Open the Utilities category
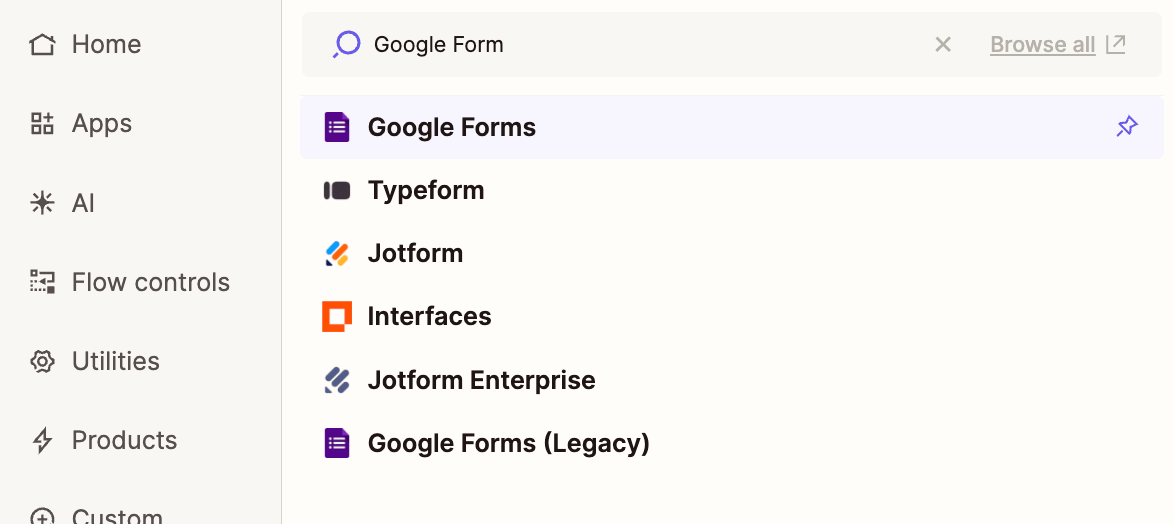 115,361
